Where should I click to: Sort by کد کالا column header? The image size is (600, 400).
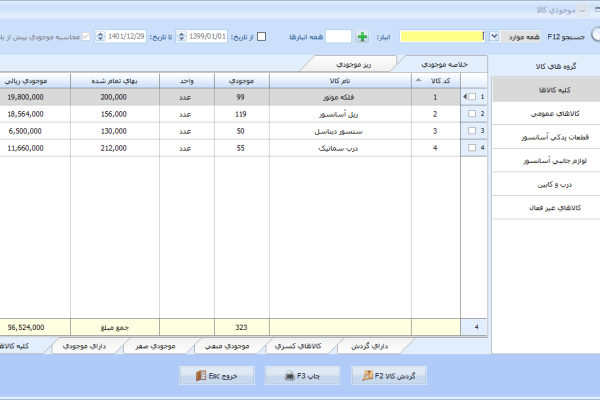click(x=436, y=81)
